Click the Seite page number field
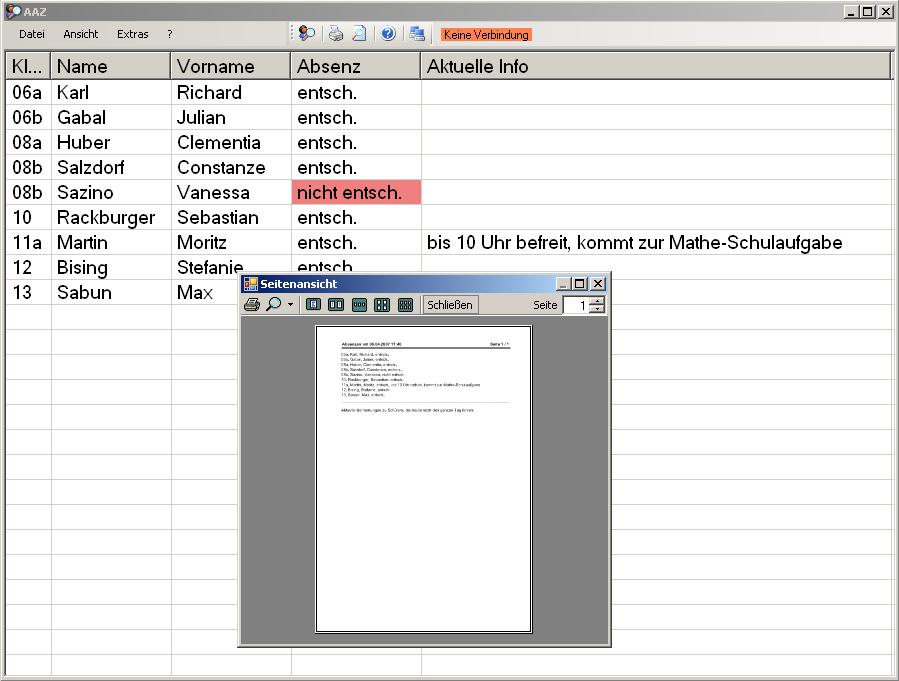 tap(577, 306)
